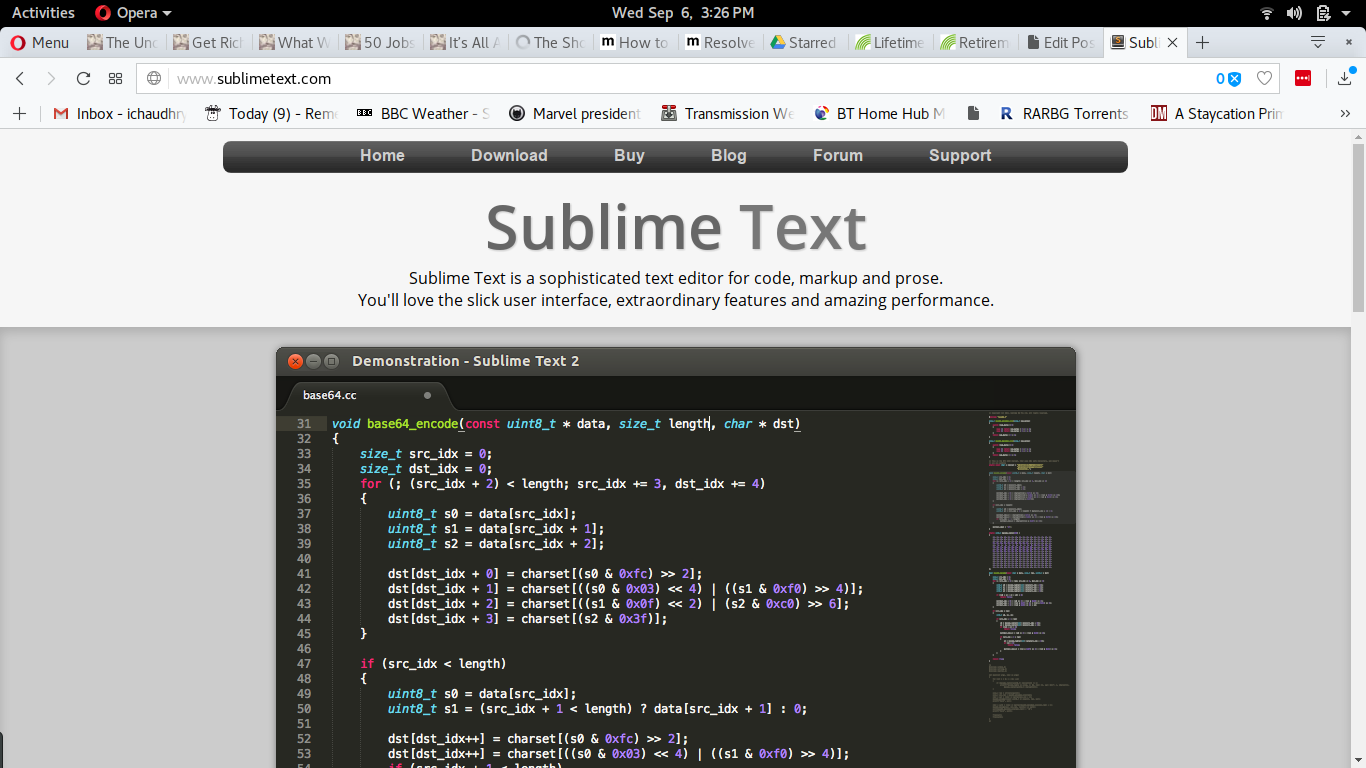This screenshot has height=768, width=1366.
Task: Switch to the "It's All A" tab
Action: tap(465, 42)
